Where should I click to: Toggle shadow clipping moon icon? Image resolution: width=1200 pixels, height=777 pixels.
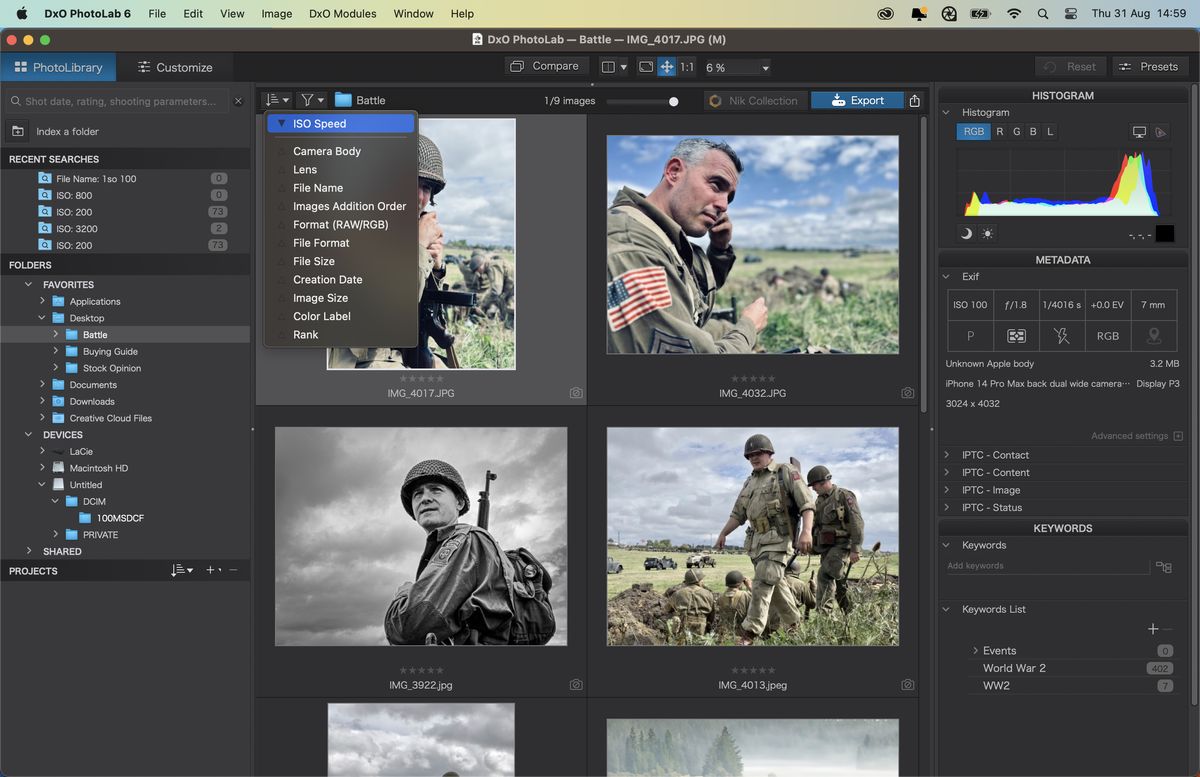(966, 233)
